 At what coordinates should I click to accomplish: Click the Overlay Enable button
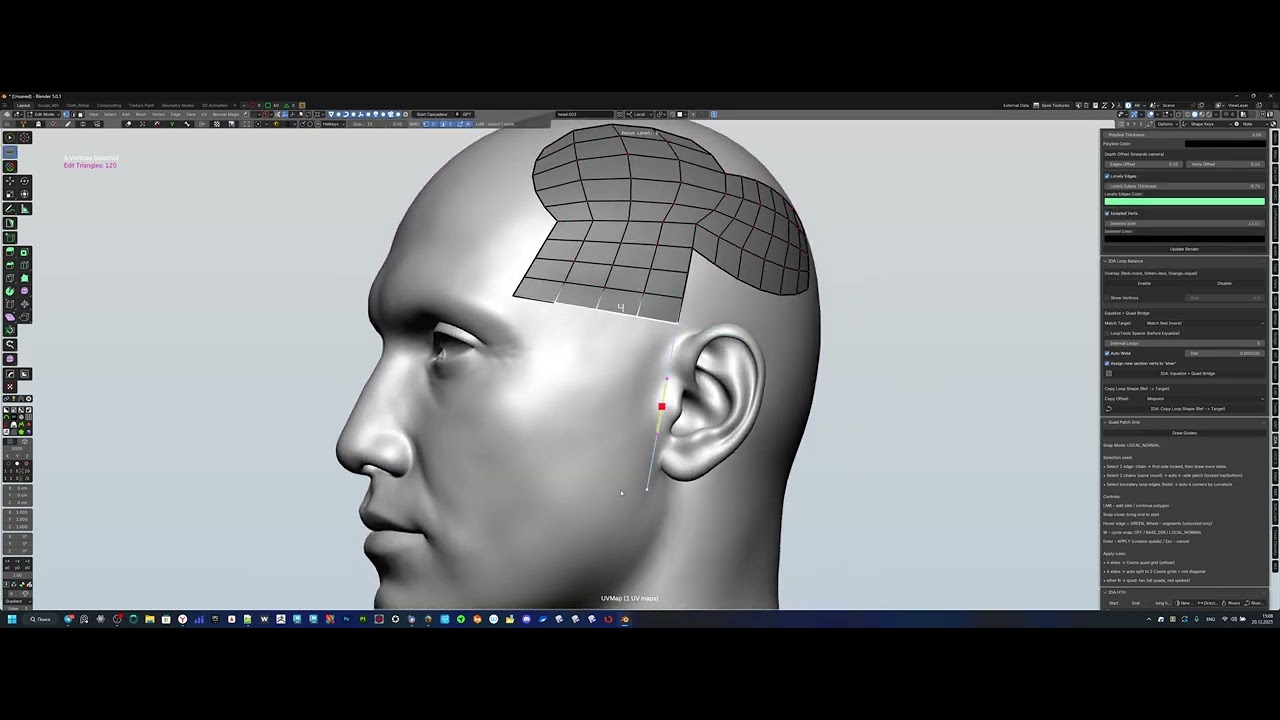(1144, 283)
